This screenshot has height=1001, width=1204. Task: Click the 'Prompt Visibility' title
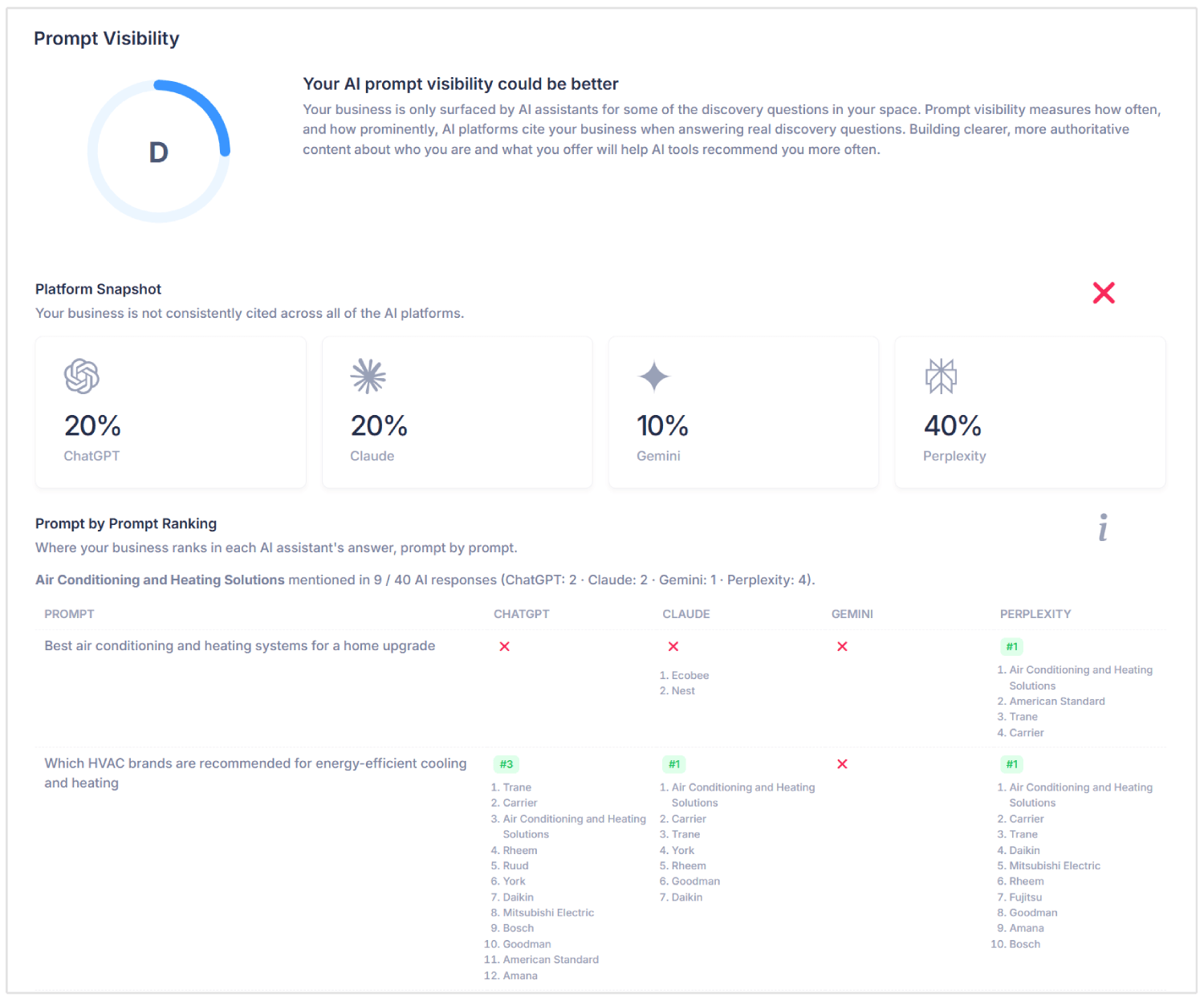pyautogui.click(x=107, y=39)
